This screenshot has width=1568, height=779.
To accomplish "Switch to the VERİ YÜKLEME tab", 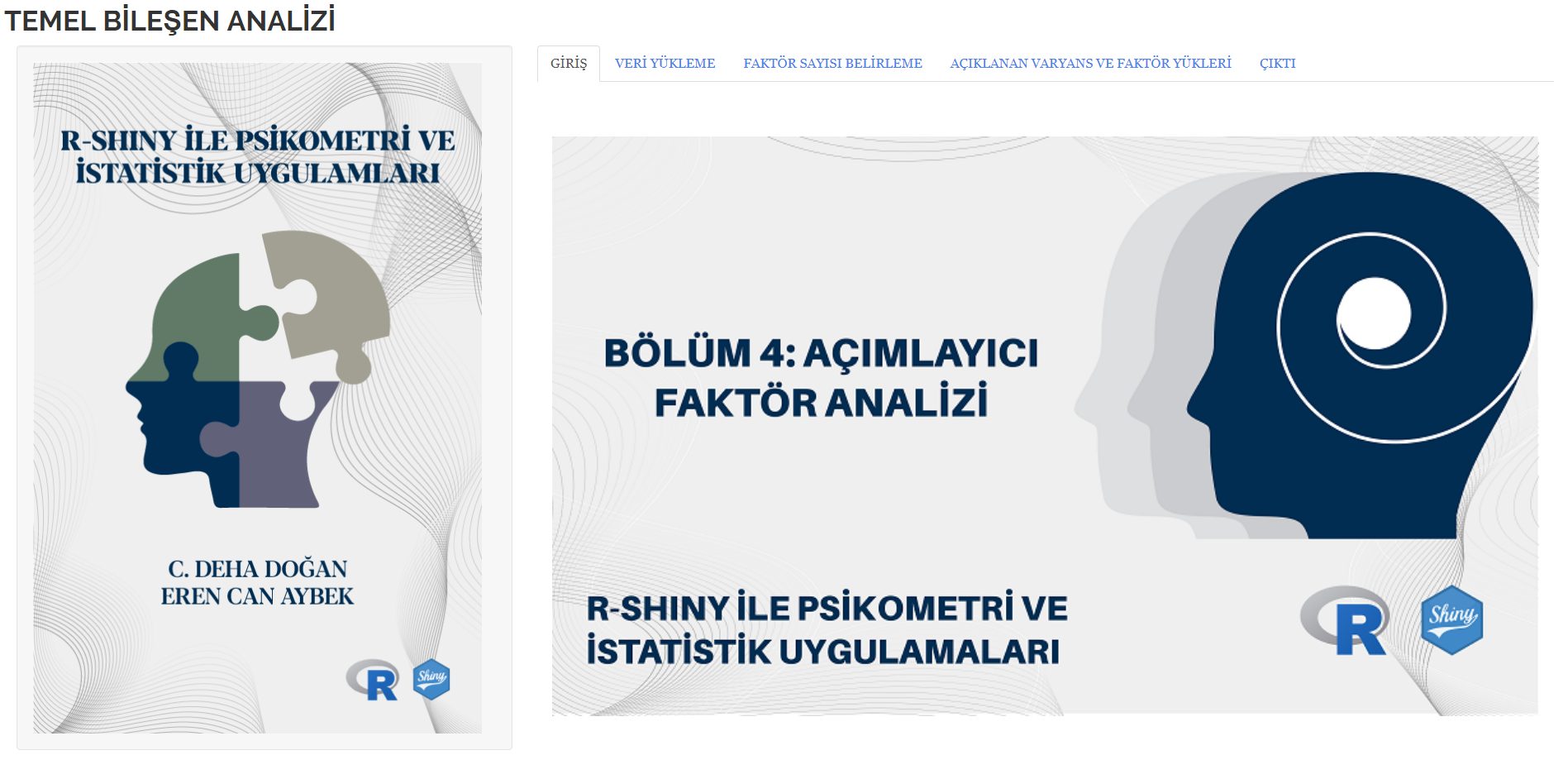I will [x=665, y=64].
